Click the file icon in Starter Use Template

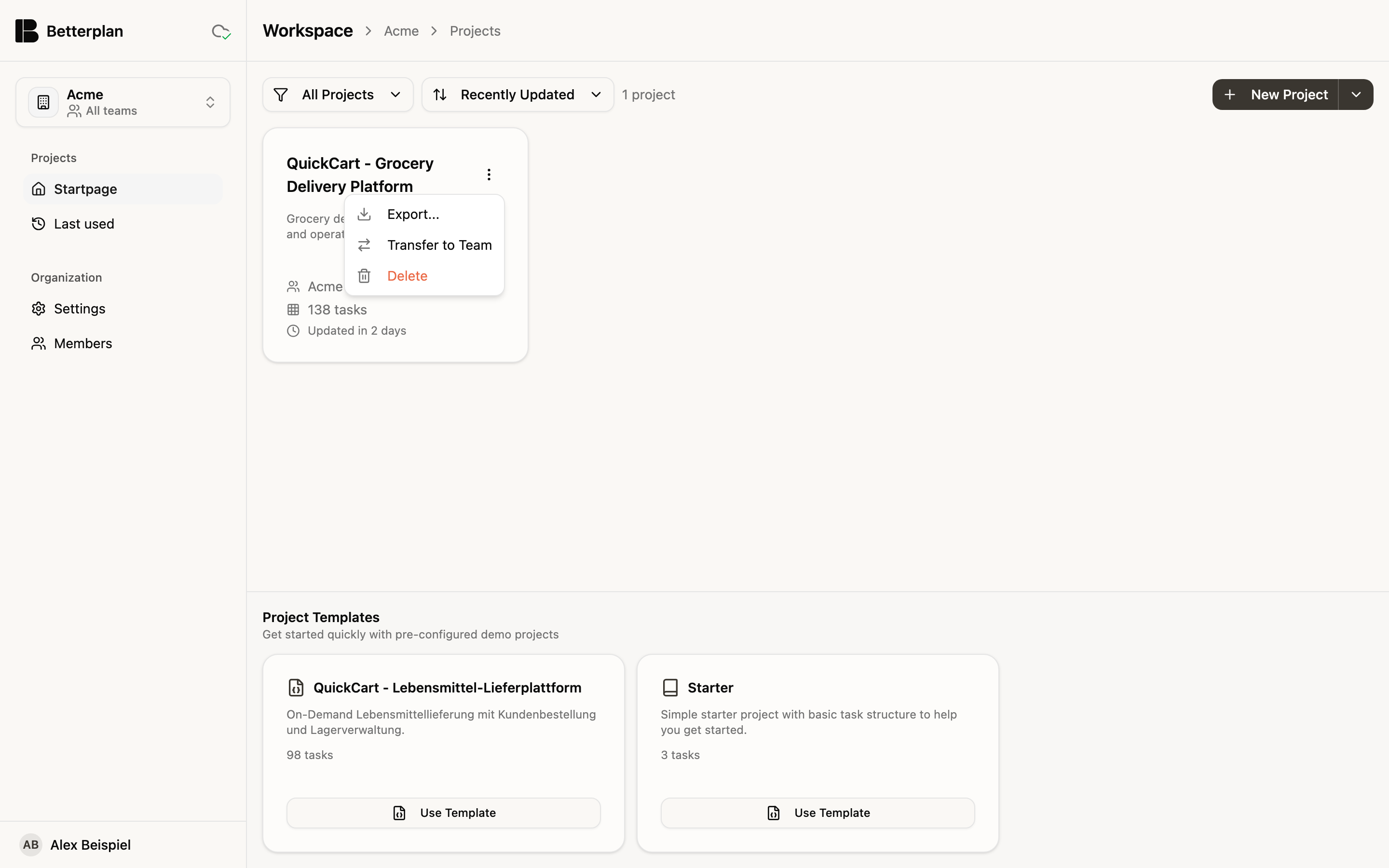[x=774, y=813]
